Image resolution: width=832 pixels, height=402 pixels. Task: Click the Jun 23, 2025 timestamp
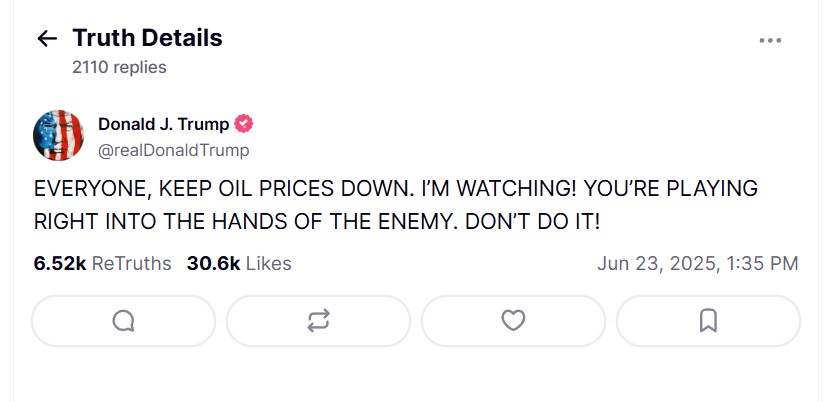(x=697, y=264)
